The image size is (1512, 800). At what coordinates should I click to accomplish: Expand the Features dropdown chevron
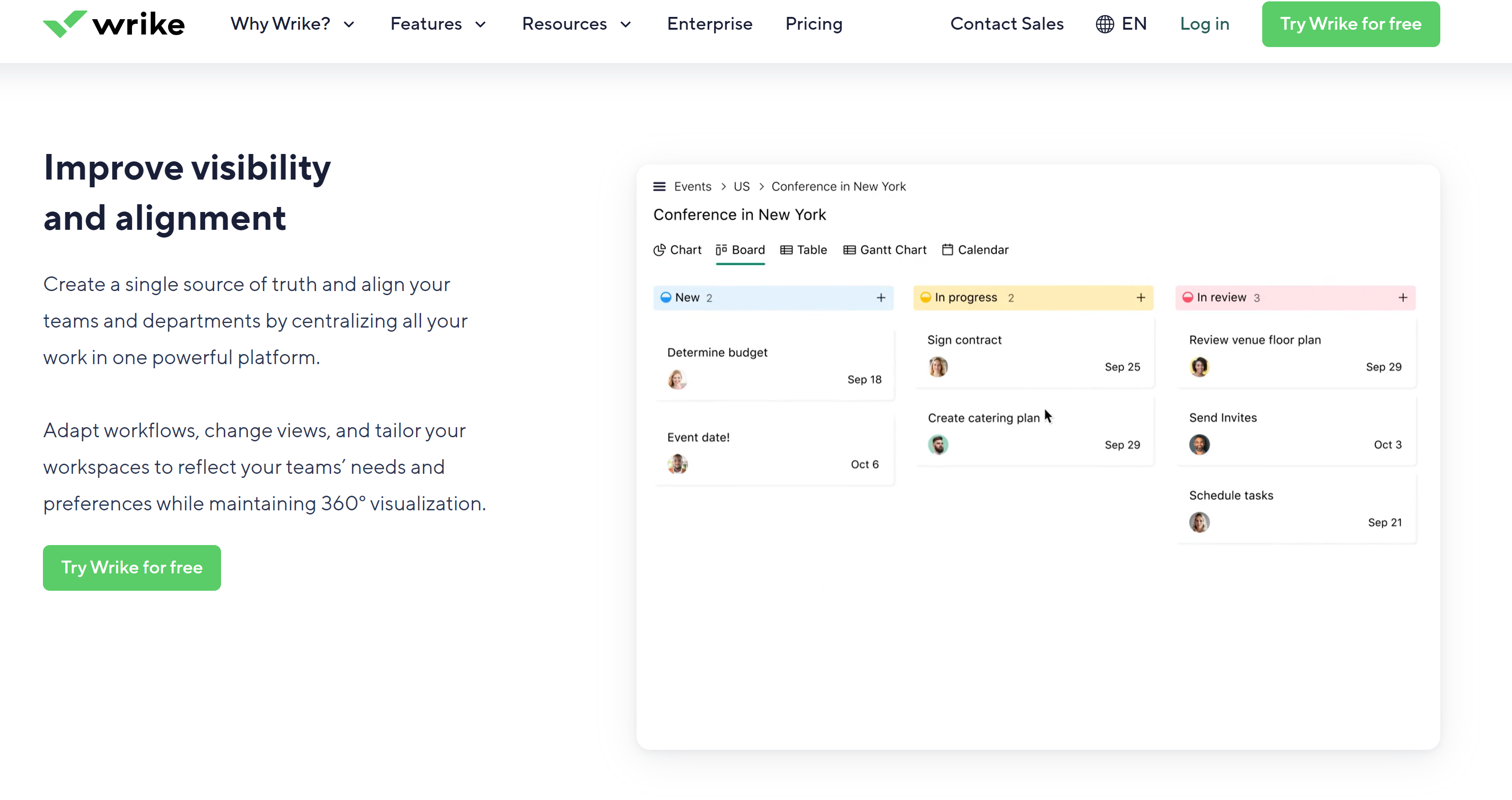coord(480,25)
